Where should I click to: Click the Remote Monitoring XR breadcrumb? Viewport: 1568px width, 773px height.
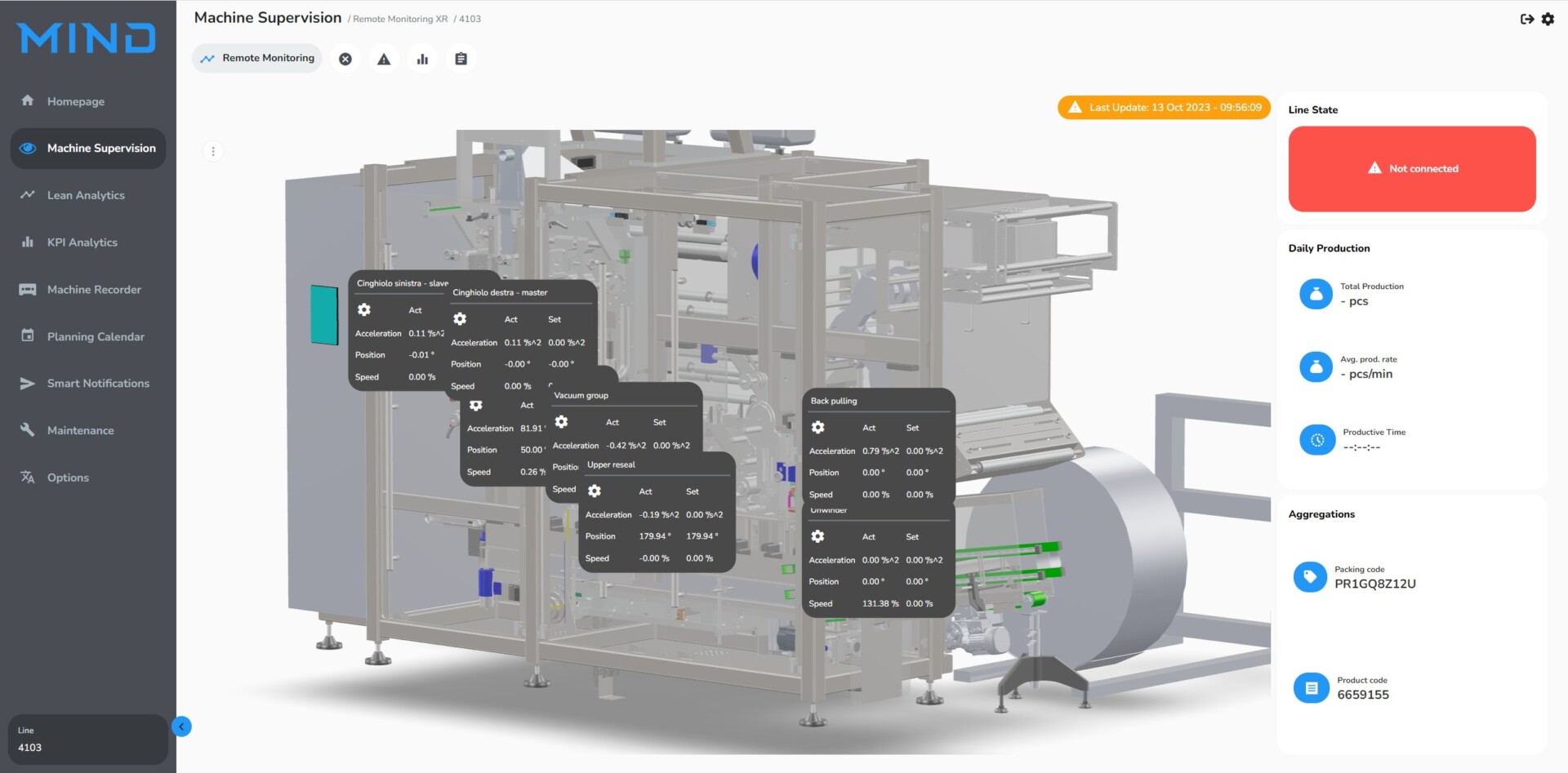400,19
